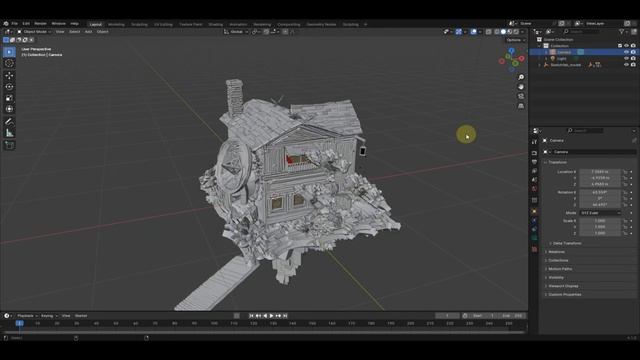Open the File menu

[x=15, y=24]
